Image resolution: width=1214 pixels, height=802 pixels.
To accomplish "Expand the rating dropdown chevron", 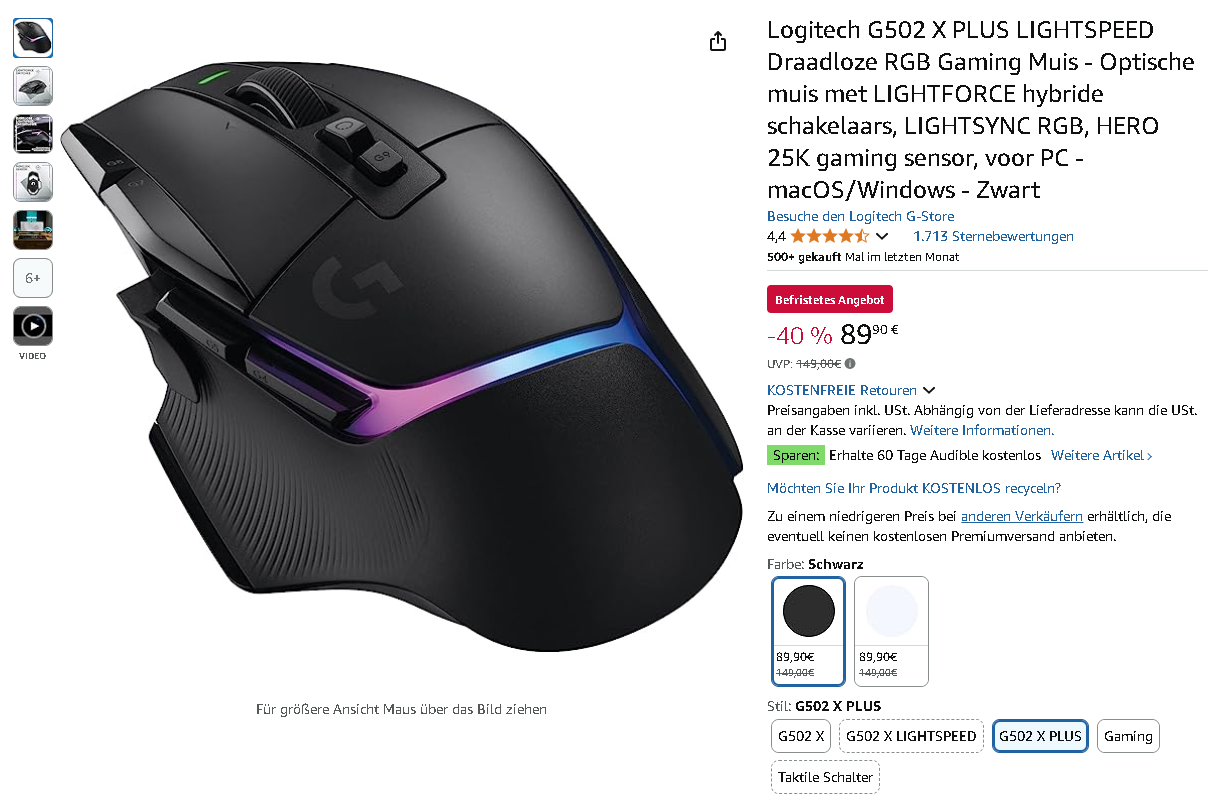I will pyautogui.click(x=882, y=237).
